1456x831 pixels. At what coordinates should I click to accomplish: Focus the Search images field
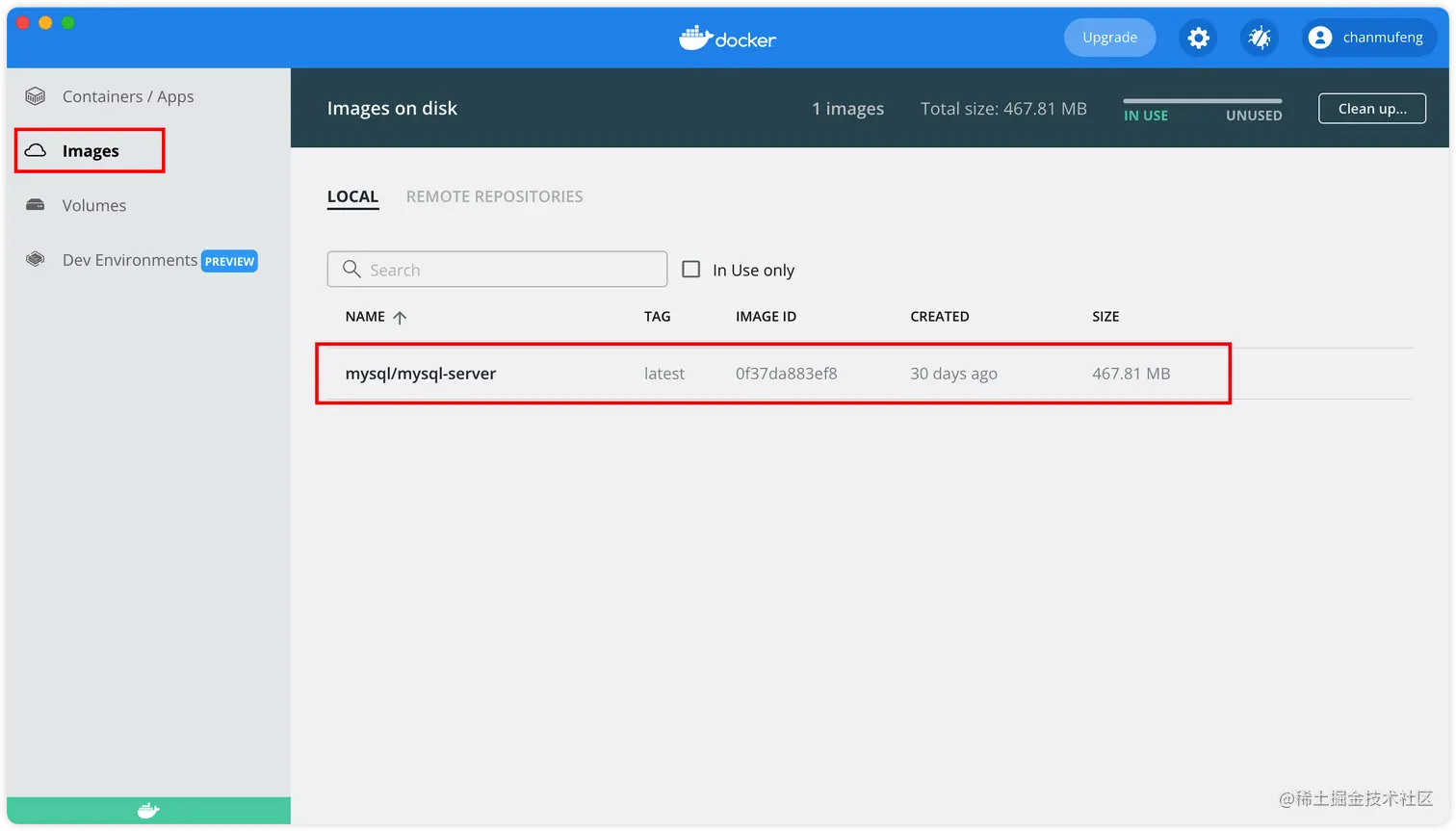point(497,270)
